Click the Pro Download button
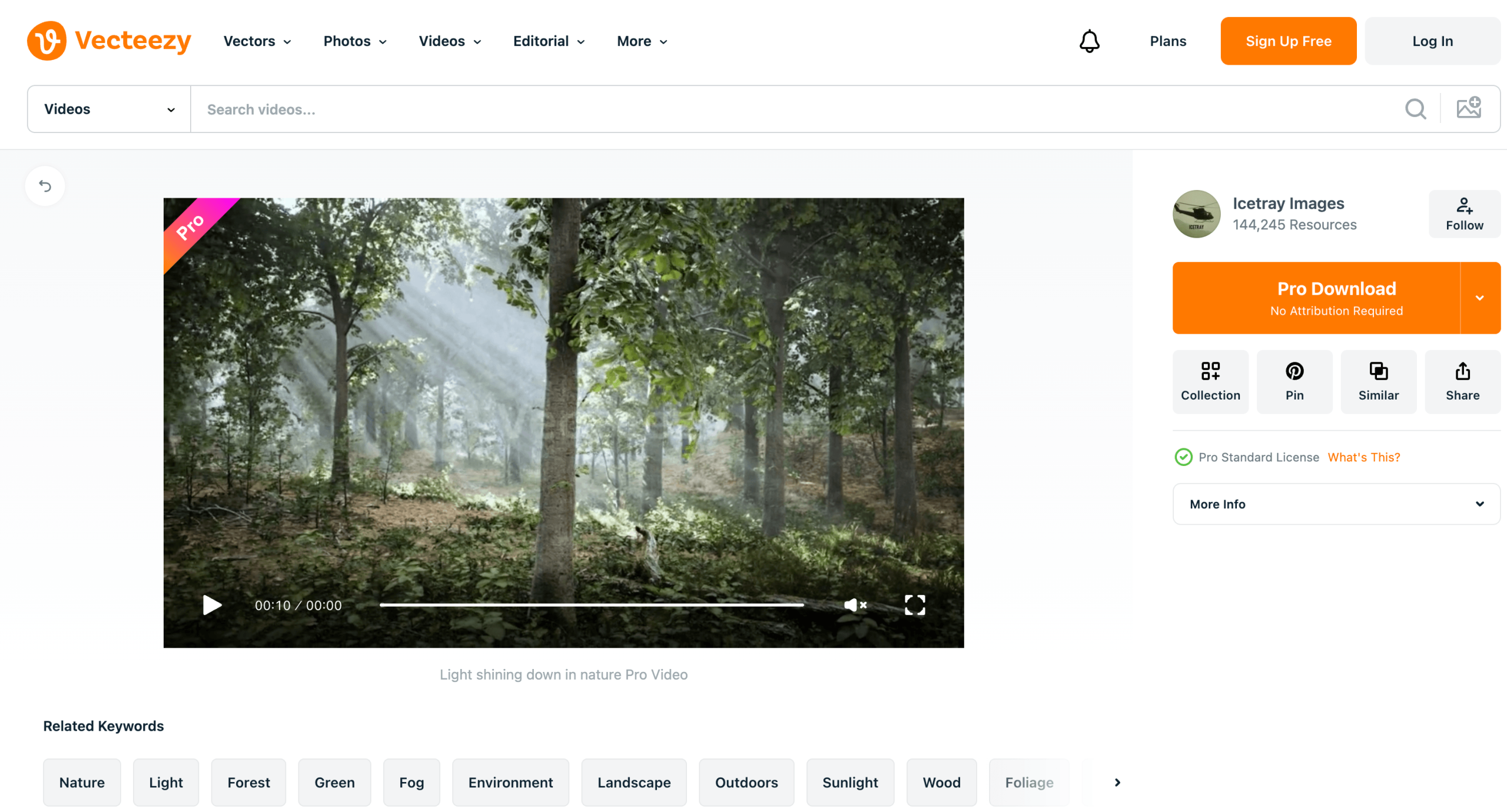 tap(1316, 298)
